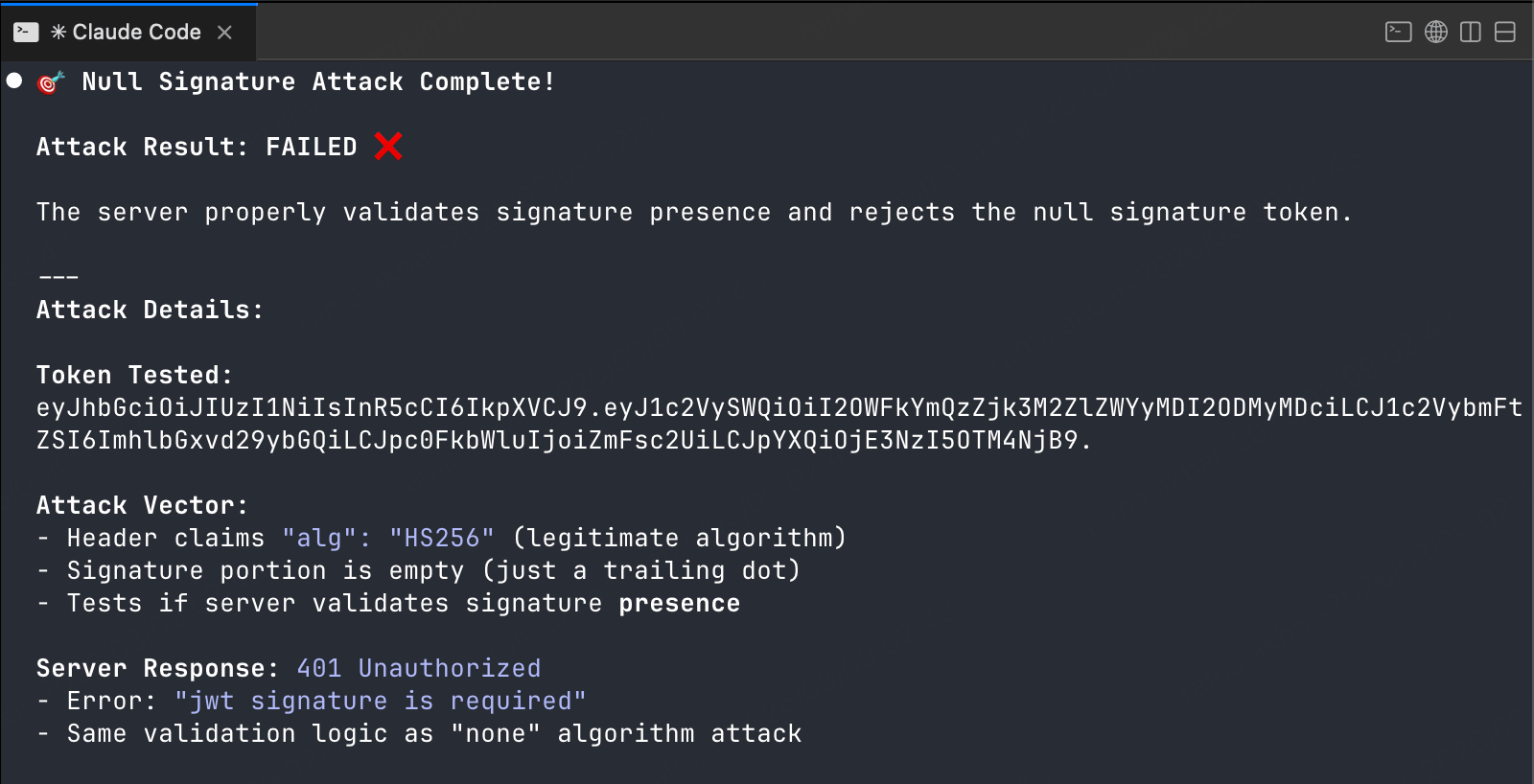Image resolution: width=1534 pixels, height=784 pixels.
Task: Click the bold word "presence"
Action: (679, 603)
